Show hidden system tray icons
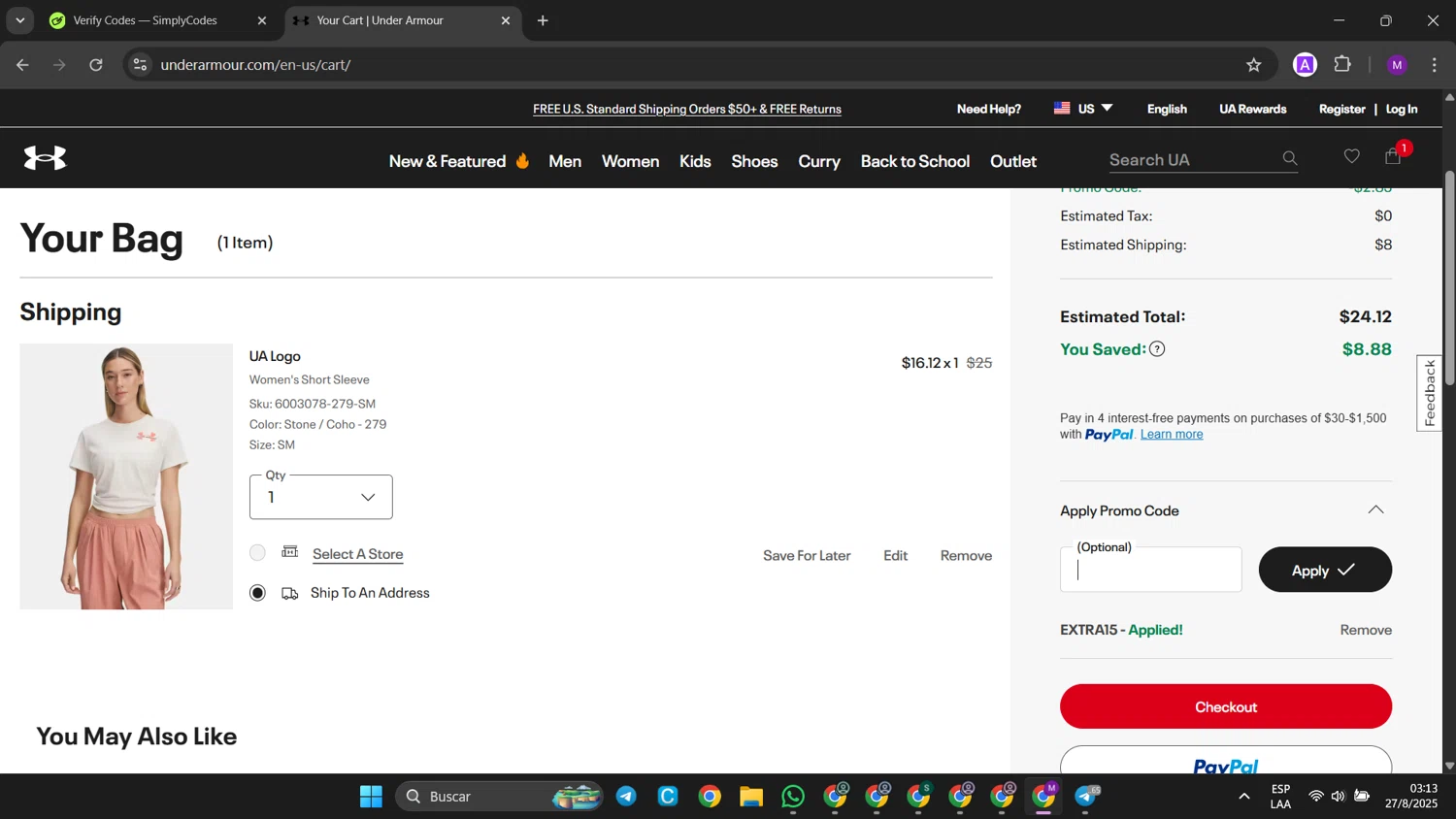The width and height of the screenshot is (1456, 819). pyautogui.click(x=1243, y=797)
